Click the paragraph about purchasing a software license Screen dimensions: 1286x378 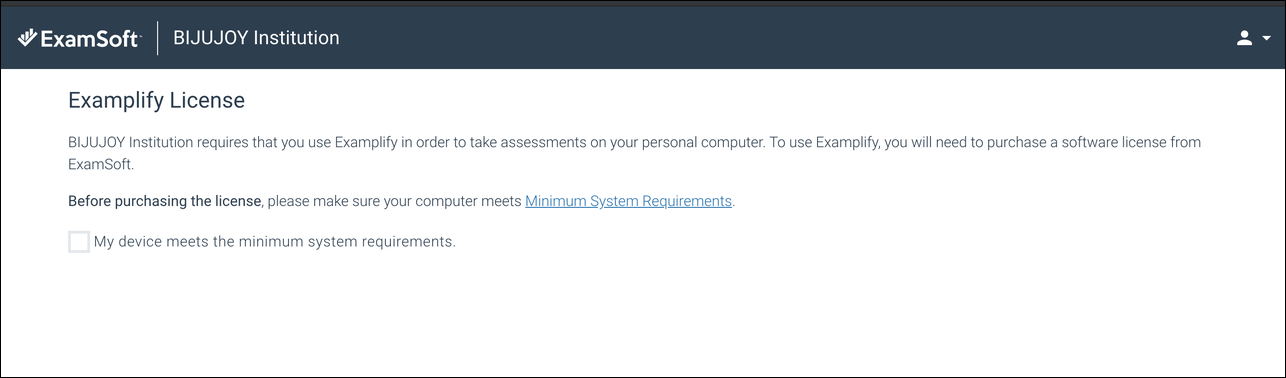pyautogui.click(x=634, y=153)
